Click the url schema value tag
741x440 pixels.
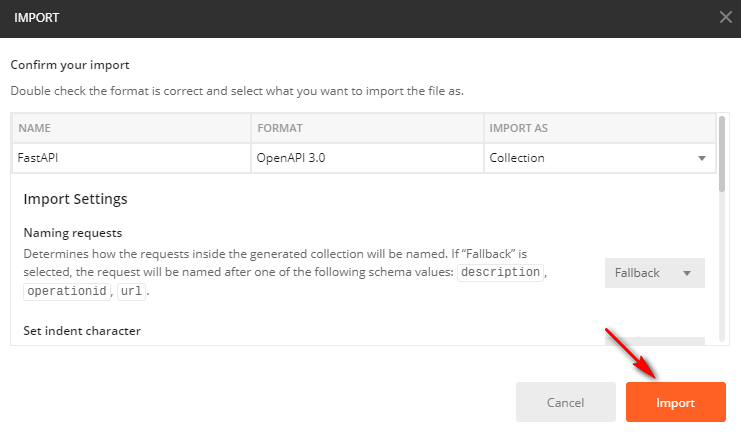pyautogui.click(x=130, y=292)
